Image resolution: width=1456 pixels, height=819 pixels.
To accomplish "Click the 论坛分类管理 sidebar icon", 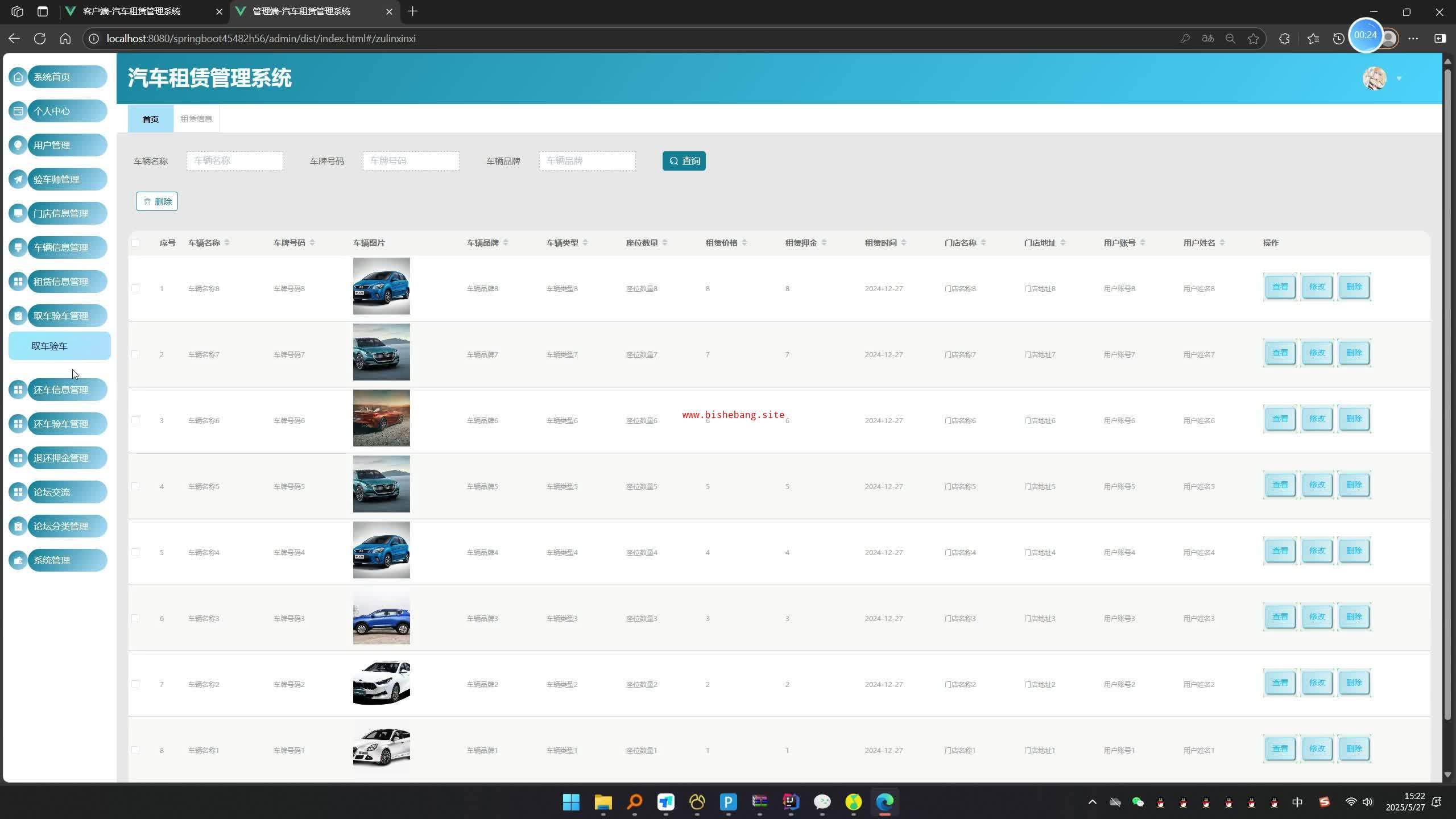I will [18, 526].
